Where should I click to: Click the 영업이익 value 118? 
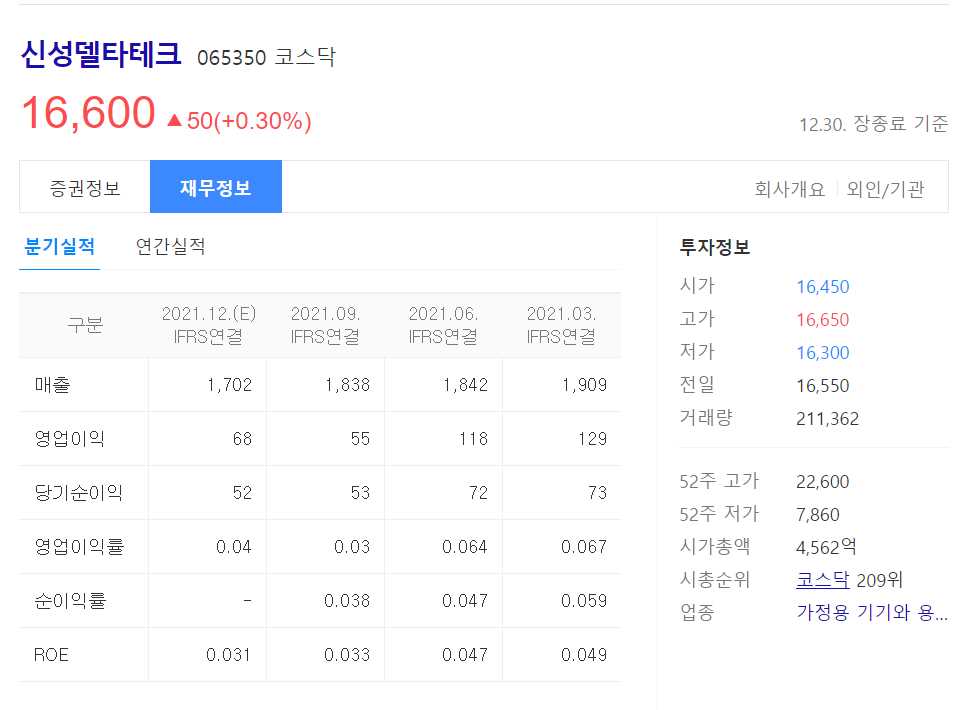[474, 439]
